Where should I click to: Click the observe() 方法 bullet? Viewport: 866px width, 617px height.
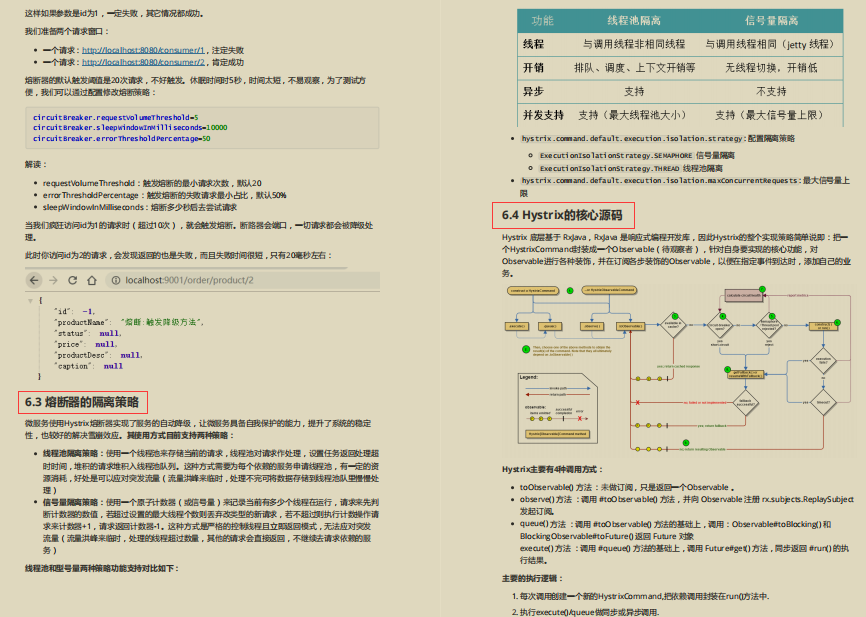coord(687,505)
